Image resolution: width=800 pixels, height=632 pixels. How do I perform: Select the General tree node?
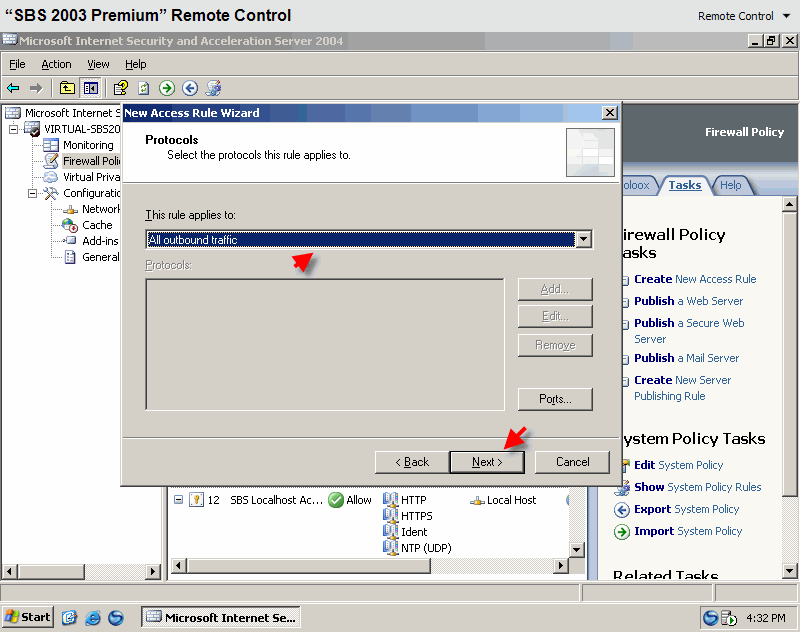(x=101, y=257)
